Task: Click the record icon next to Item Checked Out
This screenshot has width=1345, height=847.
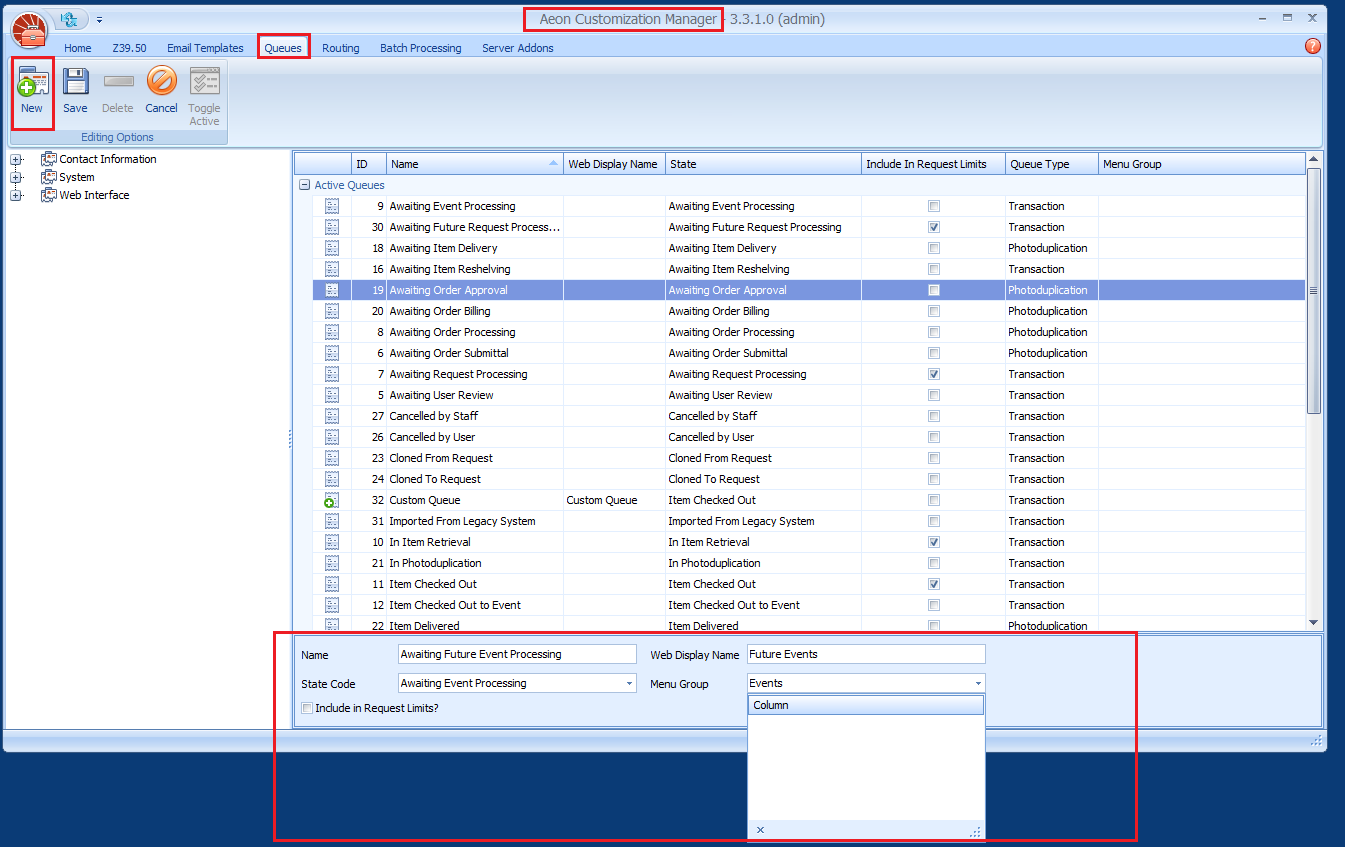Action: click(331, 584)
